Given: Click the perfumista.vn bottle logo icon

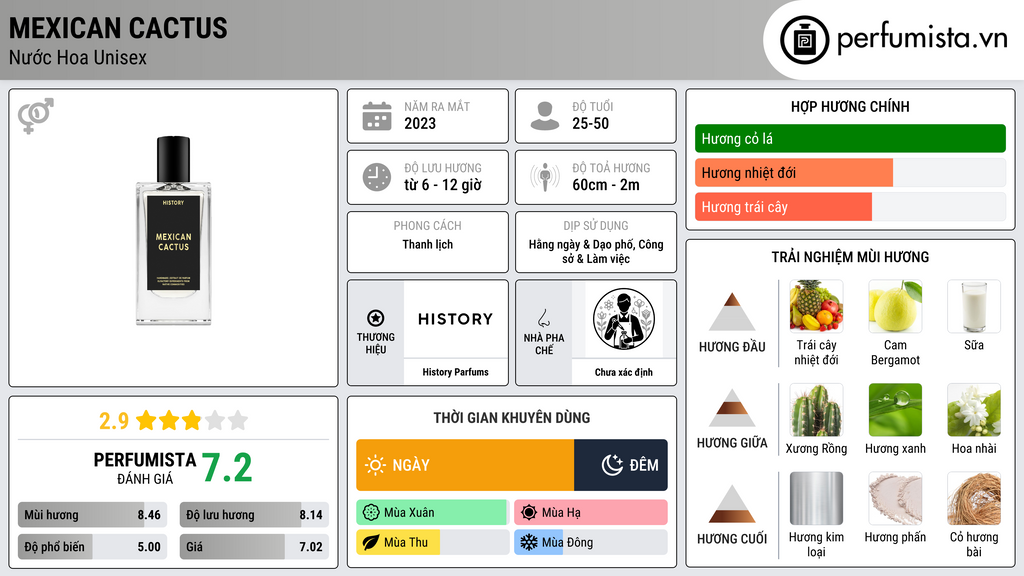Looking at the screenshot, I should (x=804, y=40).
